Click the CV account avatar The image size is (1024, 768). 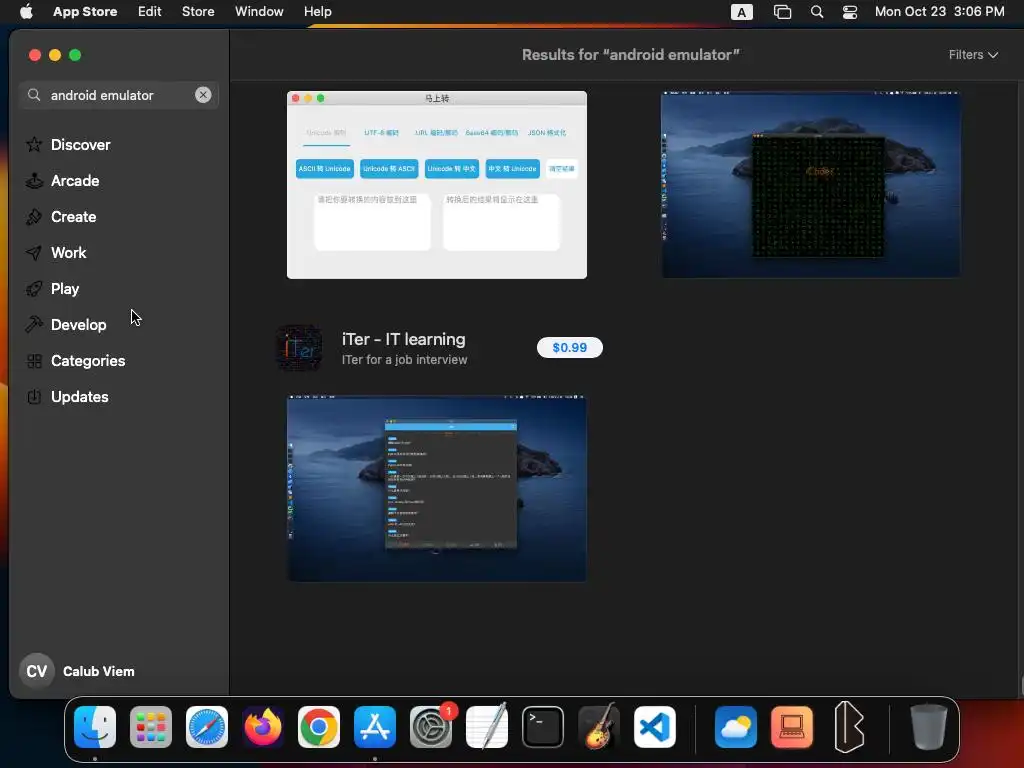[37, 671]
